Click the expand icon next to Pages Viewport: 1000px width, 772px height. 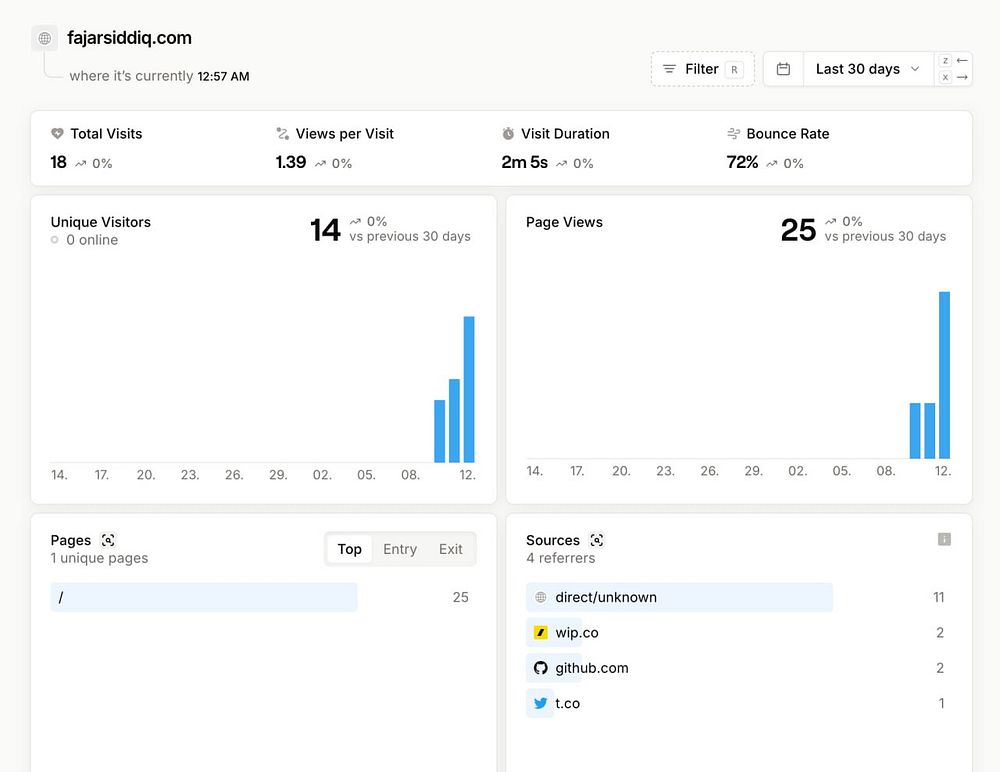(x=108, y=540)
